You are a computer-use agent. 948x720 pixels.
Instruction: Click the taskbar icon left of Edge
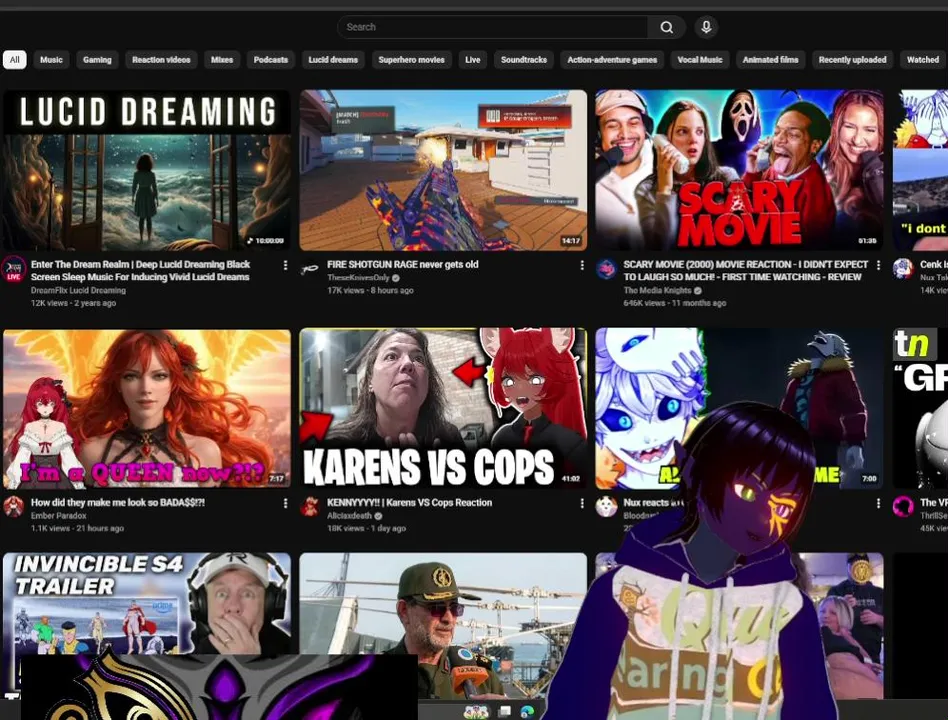tap(505, 712)
